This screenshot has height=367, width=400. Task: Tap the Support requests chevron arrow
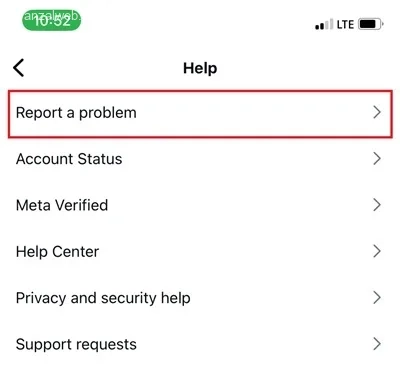[377, 344]
